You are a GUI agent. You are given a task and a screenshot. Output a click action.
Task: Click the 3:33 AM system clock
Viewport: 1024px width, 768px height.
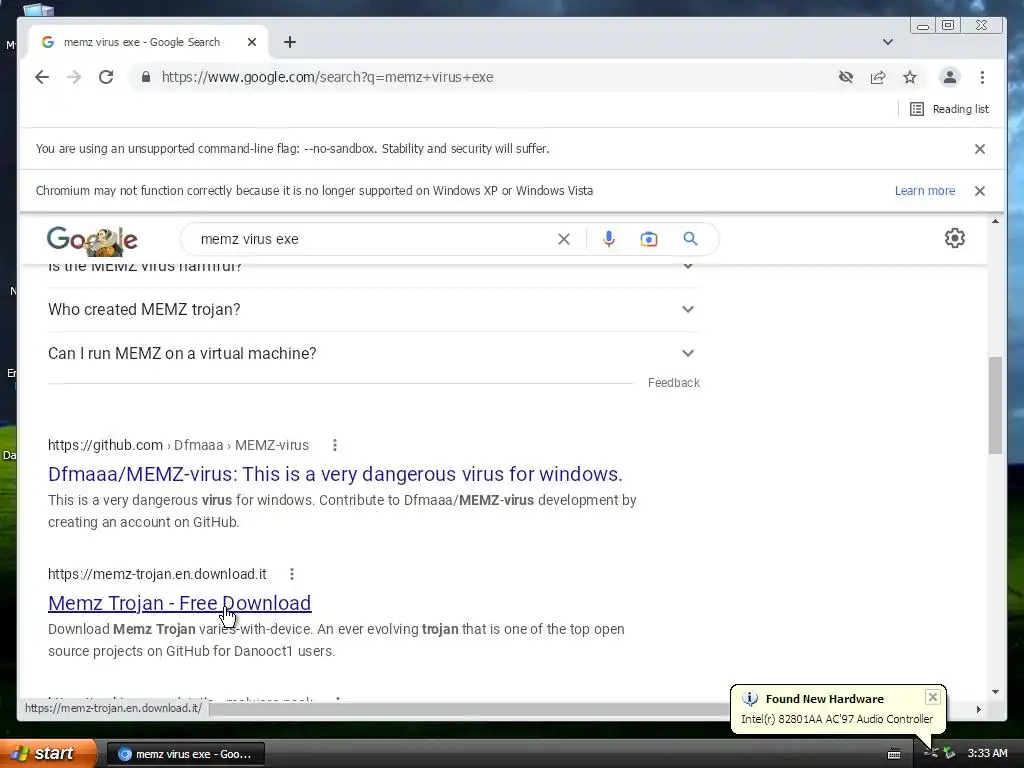[987, 754]
